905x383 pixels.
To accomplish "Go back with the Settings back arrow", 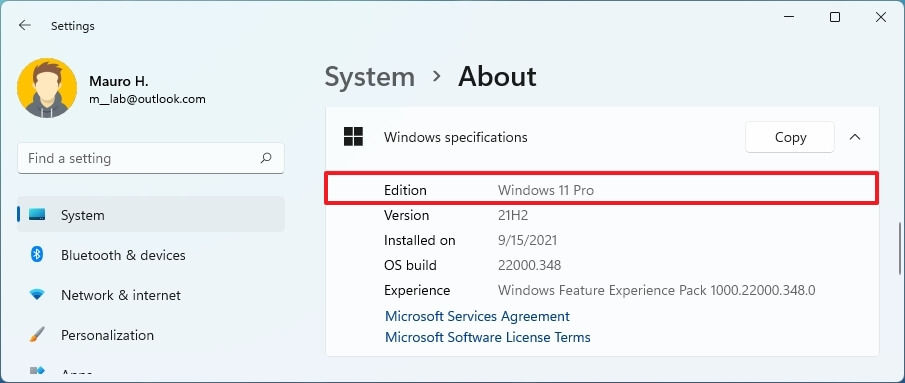I will pos(24,25).
